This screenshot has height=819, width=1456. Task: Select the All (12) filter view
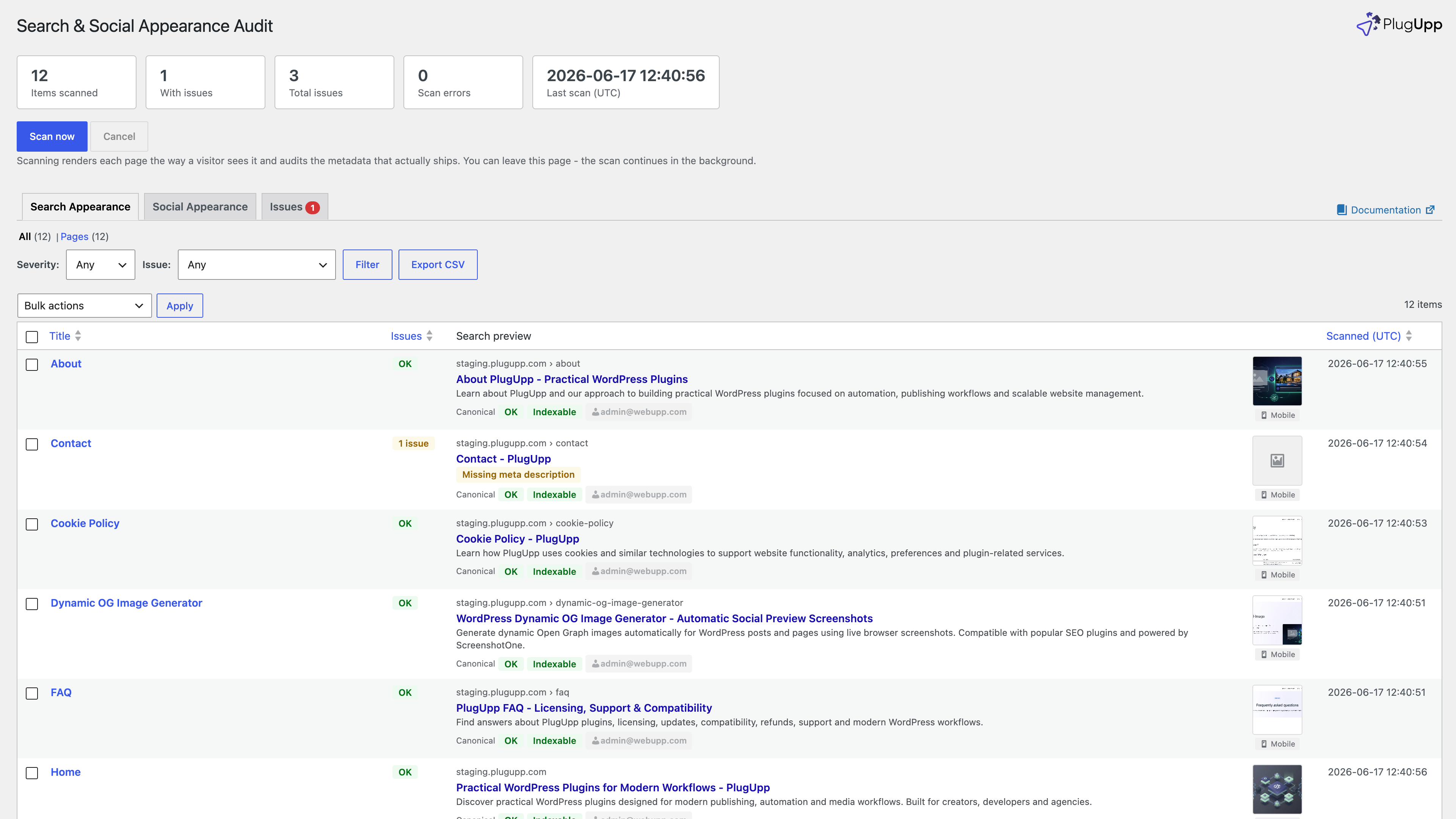35,236
